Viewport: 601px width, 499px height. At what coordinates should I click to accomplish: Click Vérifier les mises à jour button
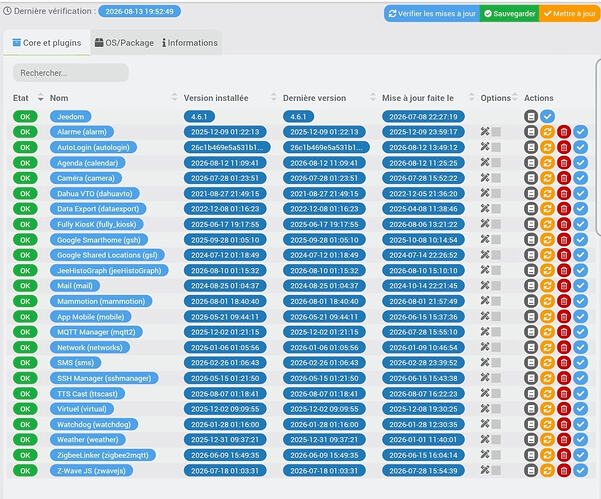click(432, 14)
